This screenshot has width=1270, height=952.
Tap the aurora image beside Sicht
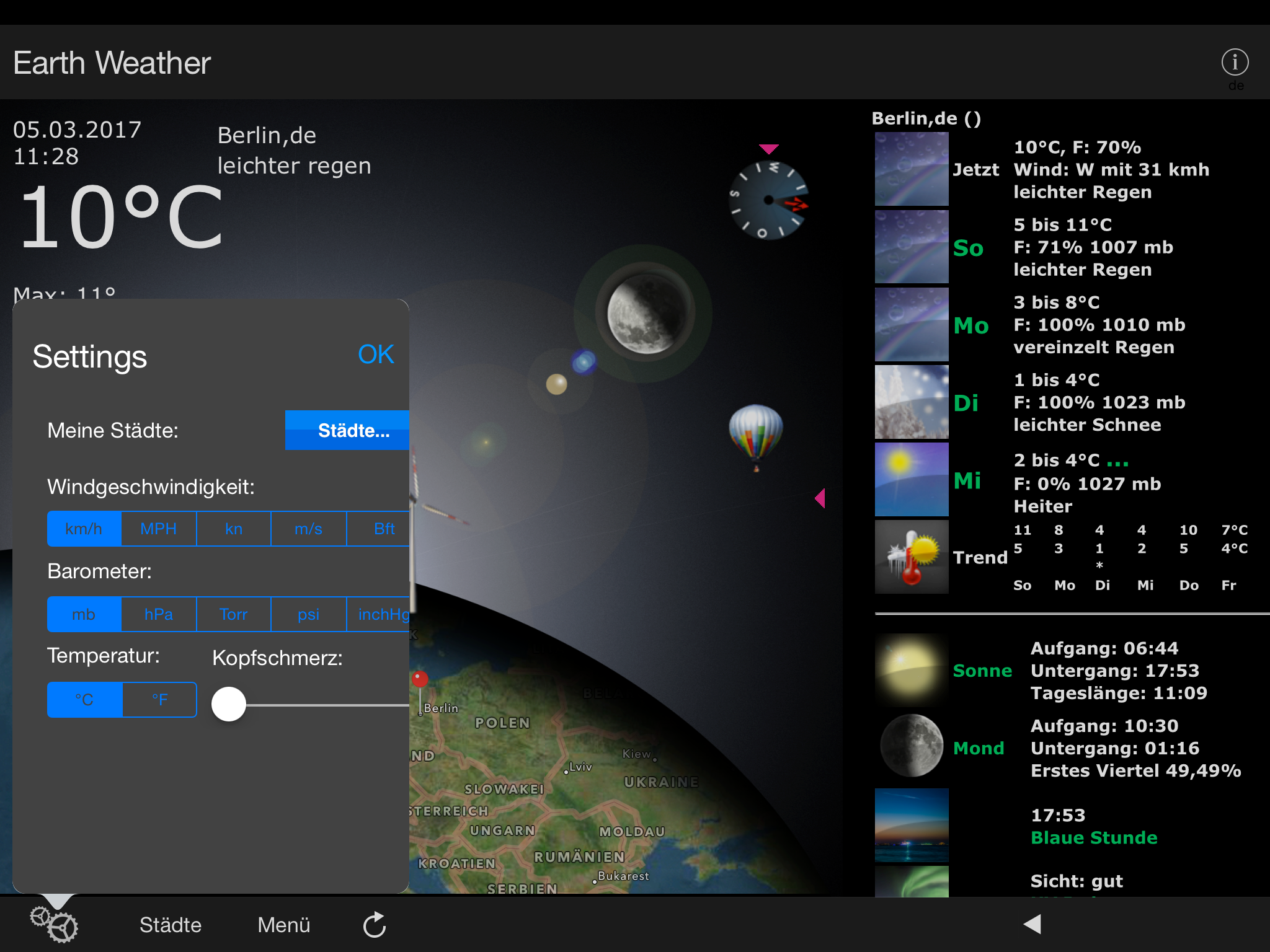[912, 881]
